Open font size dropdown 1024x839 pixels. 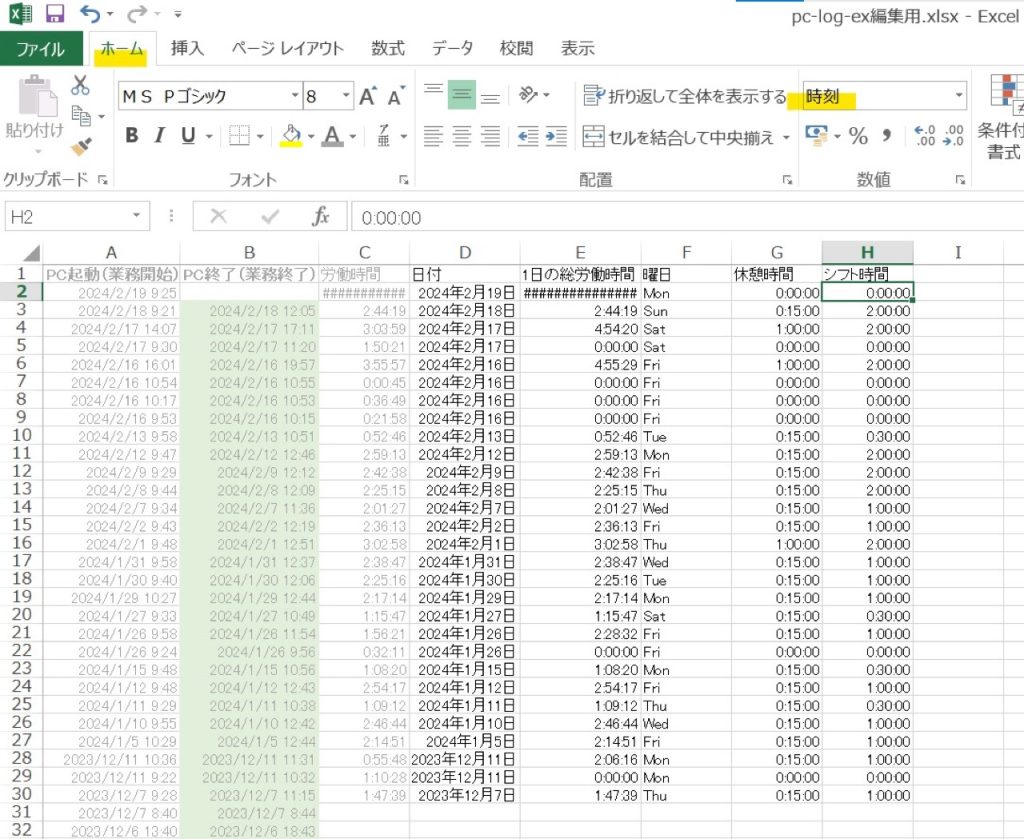[x=346, y=96]
